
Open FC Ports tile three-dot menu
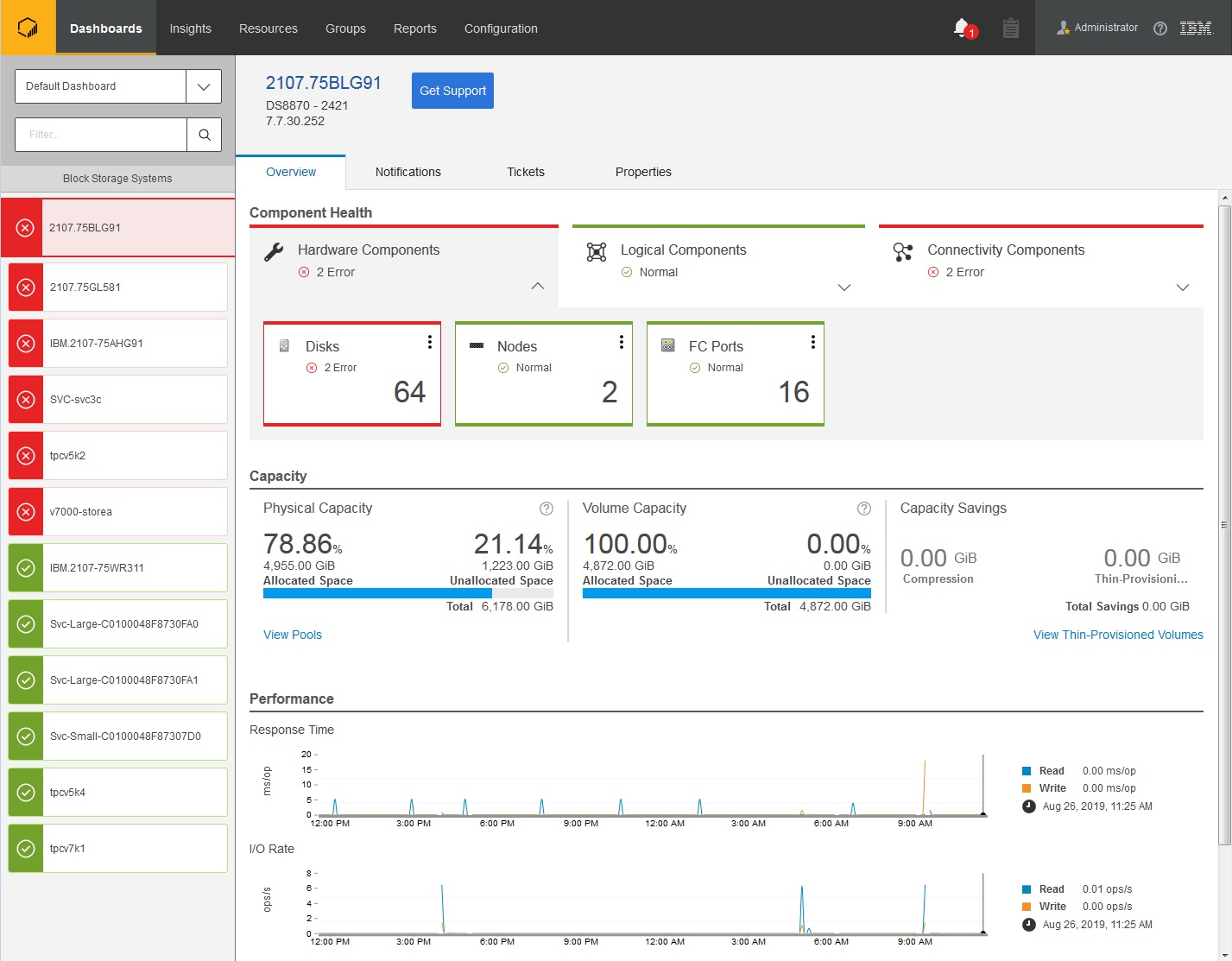(x=812, y=343)
